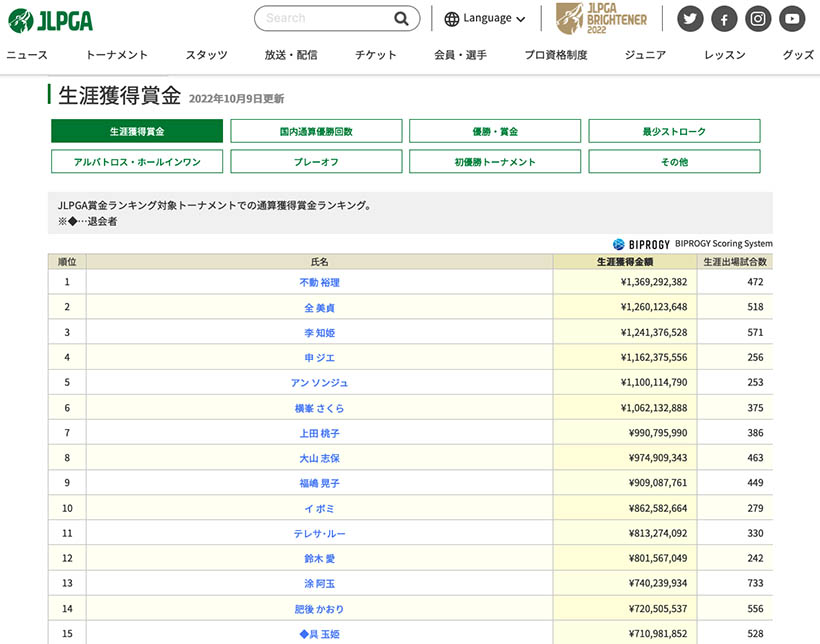
Task: Open the Facebook social icon
Action: [724, 19]
